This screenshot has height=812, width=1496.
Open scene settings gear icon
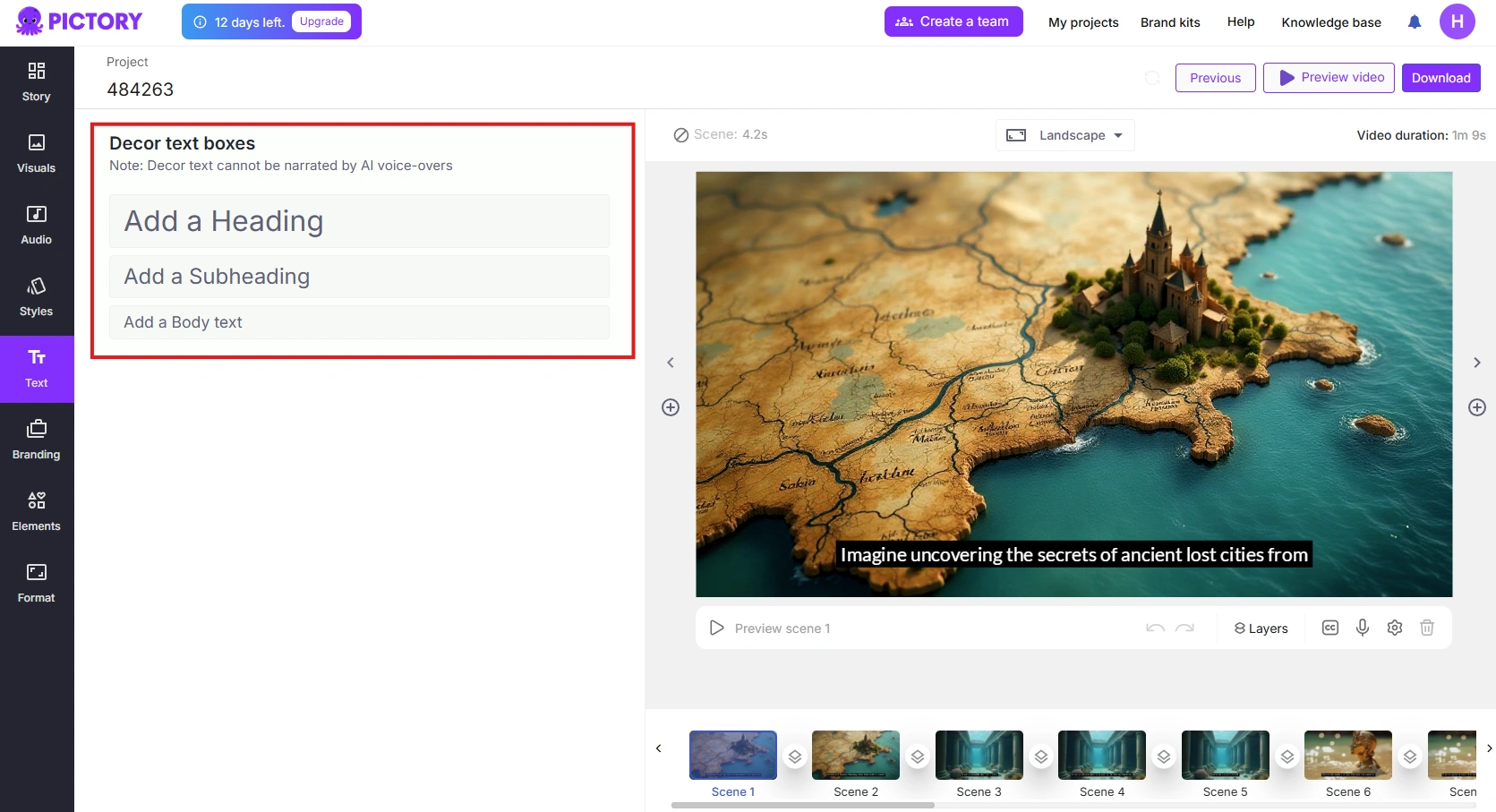pos(1395,628)
